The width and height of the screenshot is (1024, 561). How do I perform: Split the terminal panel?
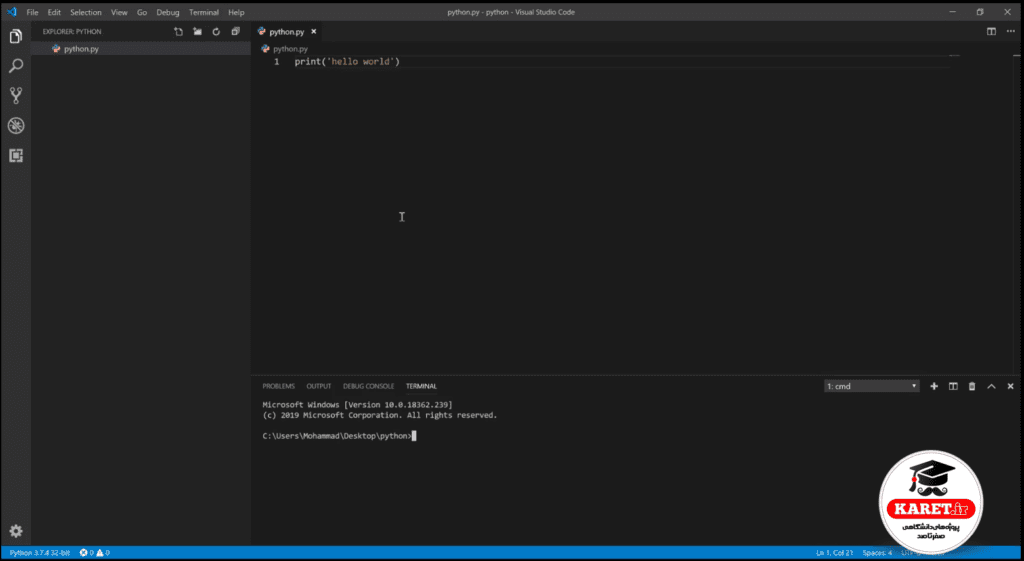953,386
